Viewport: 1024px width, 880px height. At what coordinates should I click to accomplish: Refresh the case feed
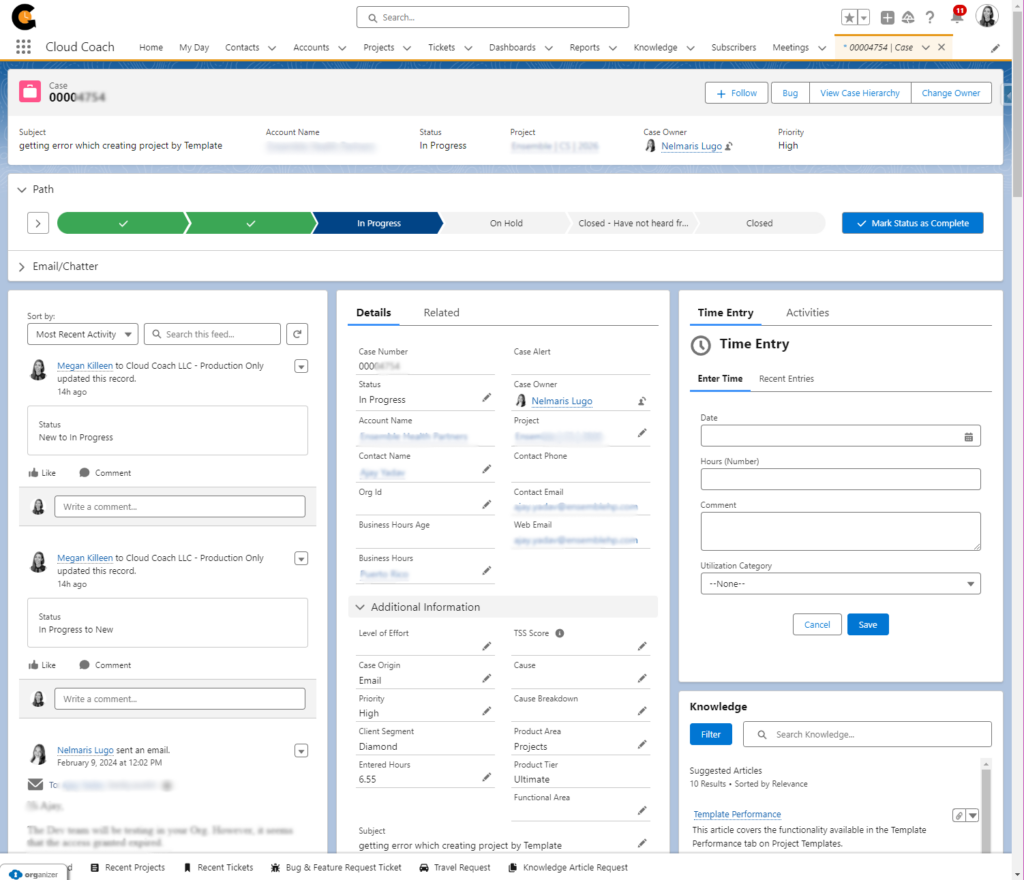[x=296, y=333]
